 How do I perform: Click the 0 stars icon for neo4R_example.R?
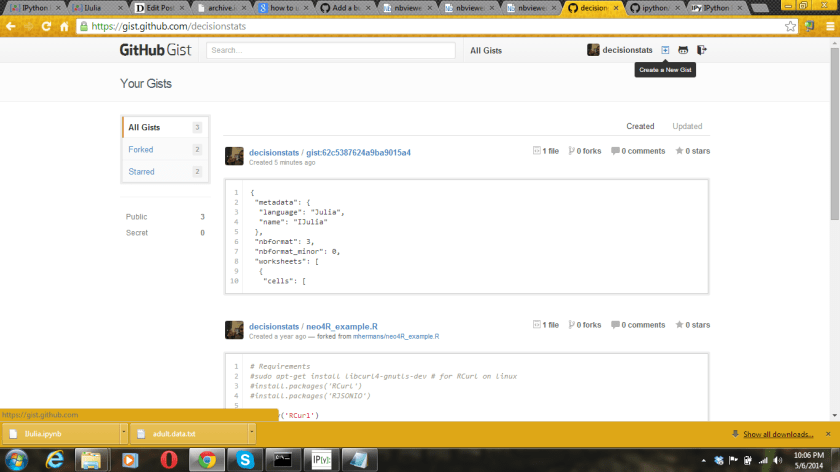[x=679, y=325]
